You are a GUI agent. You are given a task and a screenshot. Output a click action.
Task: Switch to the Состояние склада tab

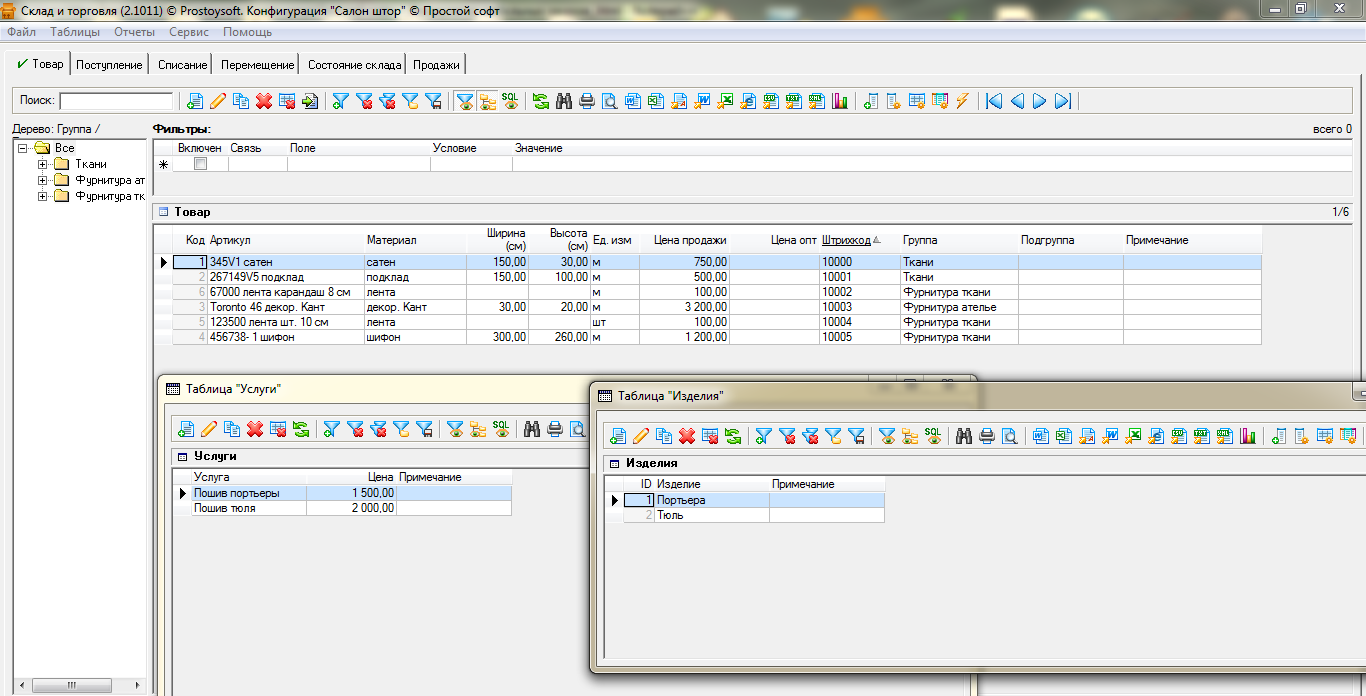click(354, 65)
